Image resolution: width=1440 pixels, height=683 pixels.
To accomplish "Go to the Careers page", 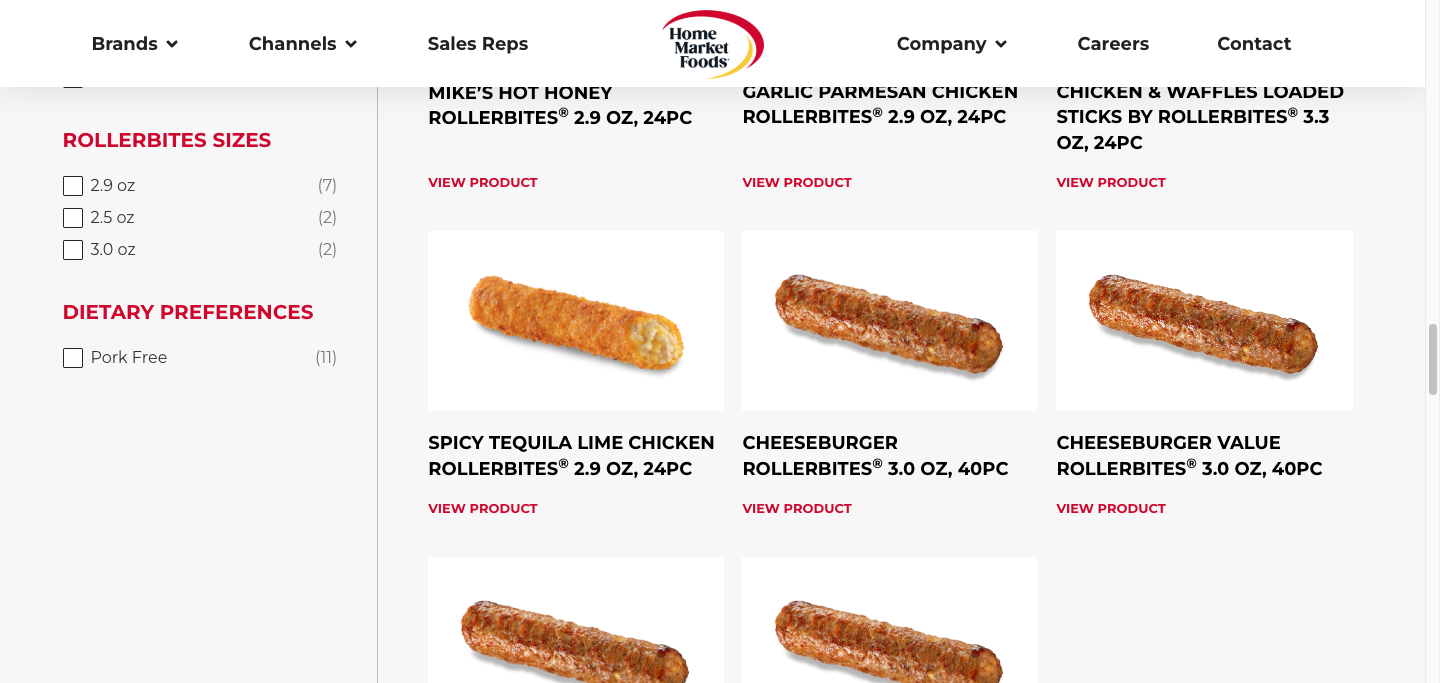I will pos(1113,44).
